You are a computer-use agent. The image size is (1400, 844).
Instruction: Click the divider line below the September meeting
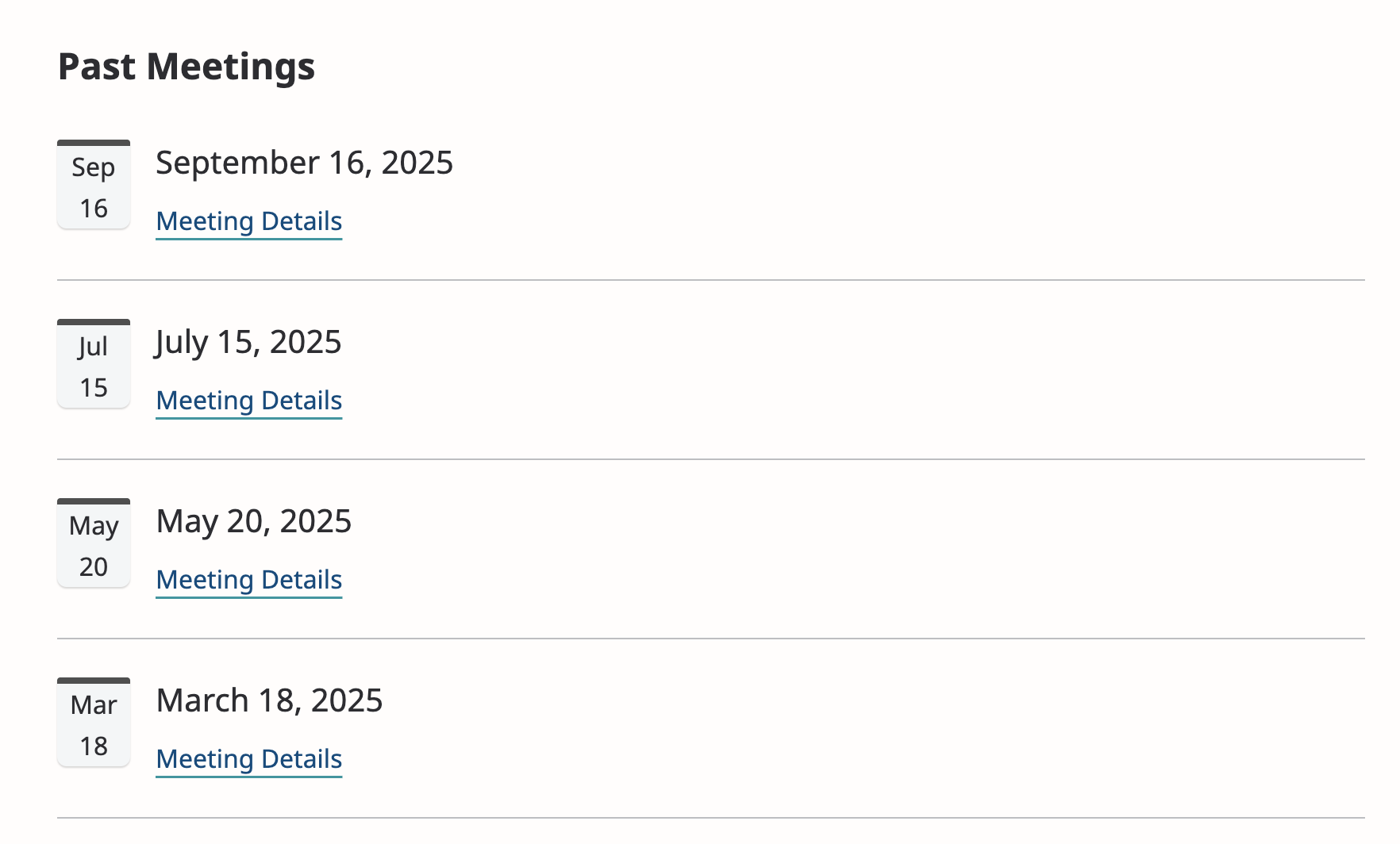click(710, 280)
